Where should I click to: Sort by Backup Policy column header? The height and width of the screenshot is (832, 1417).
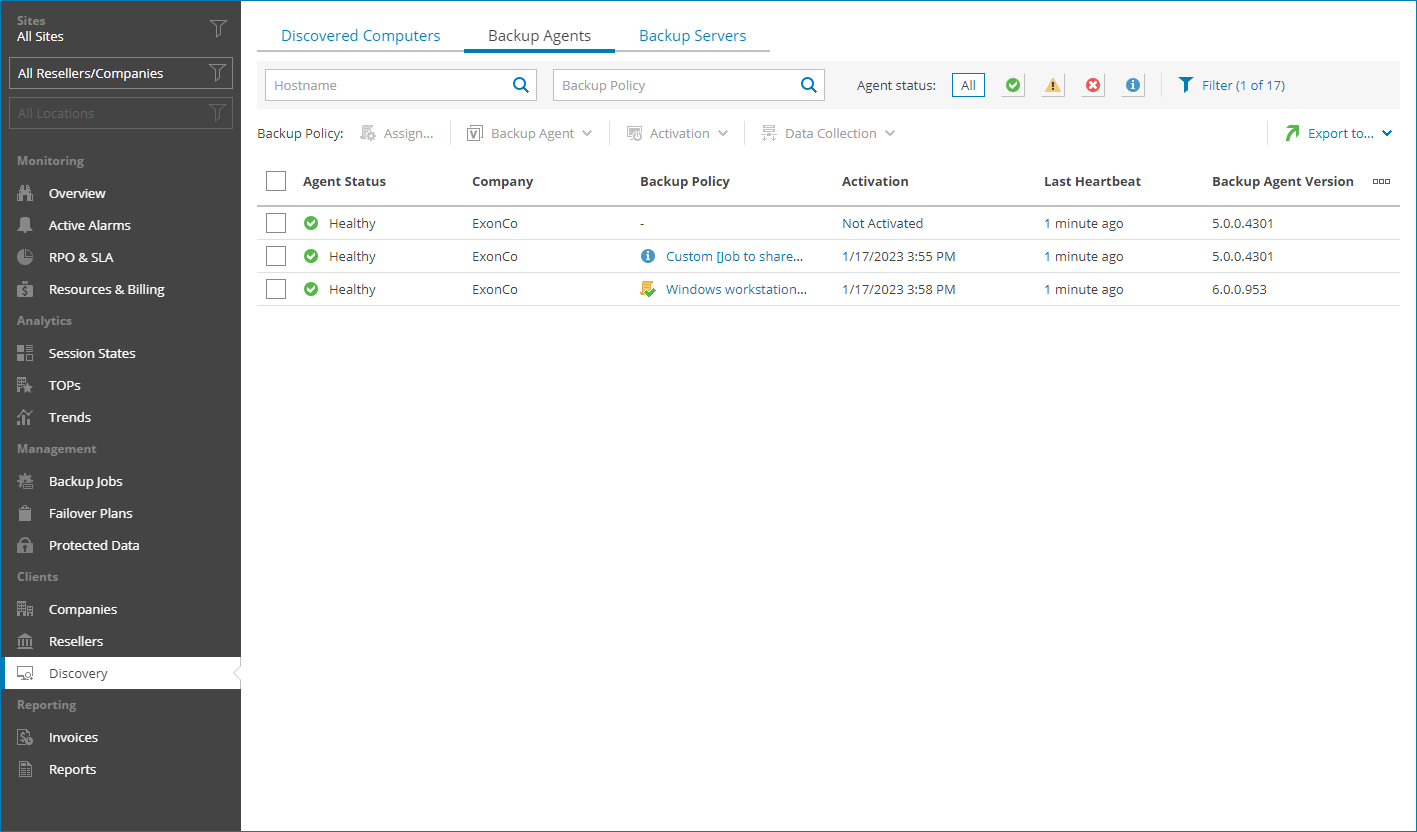click(684, 181)
